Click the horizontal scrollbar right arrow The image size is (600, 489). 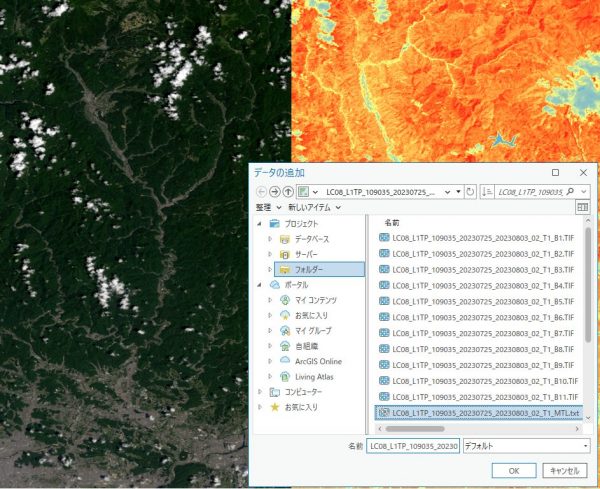coord(577,429)
